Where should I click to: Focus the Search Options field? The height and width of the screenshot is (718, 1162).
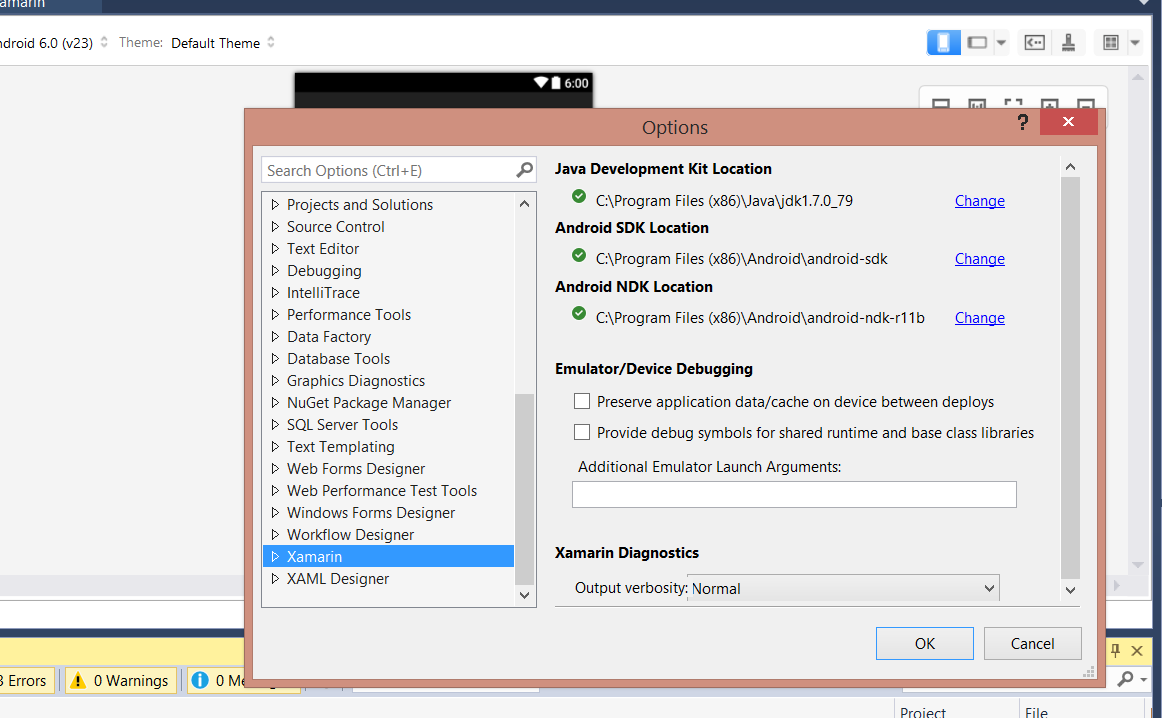point(398,170)
